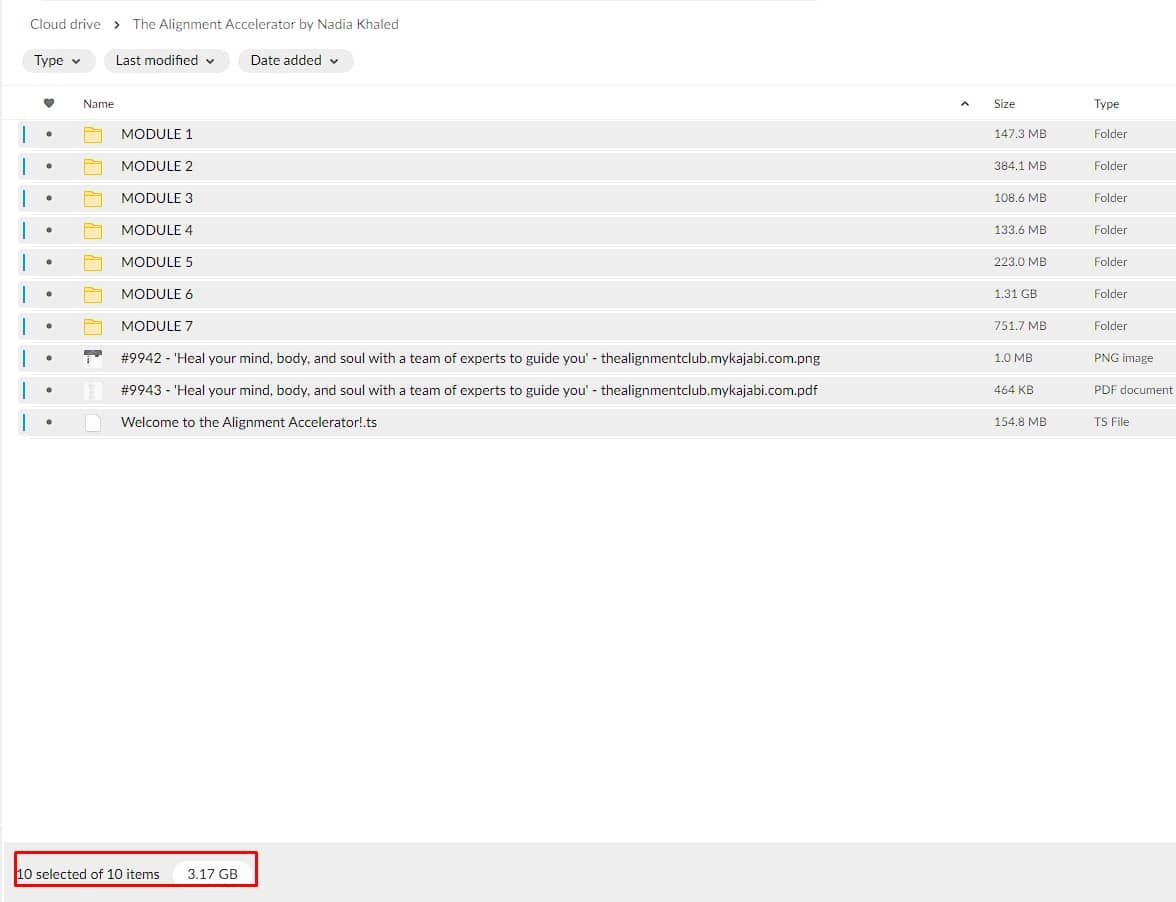Toggle favorite dot for MODULE 5
This screenshot has height=902, width=1176.
point(49,262)
